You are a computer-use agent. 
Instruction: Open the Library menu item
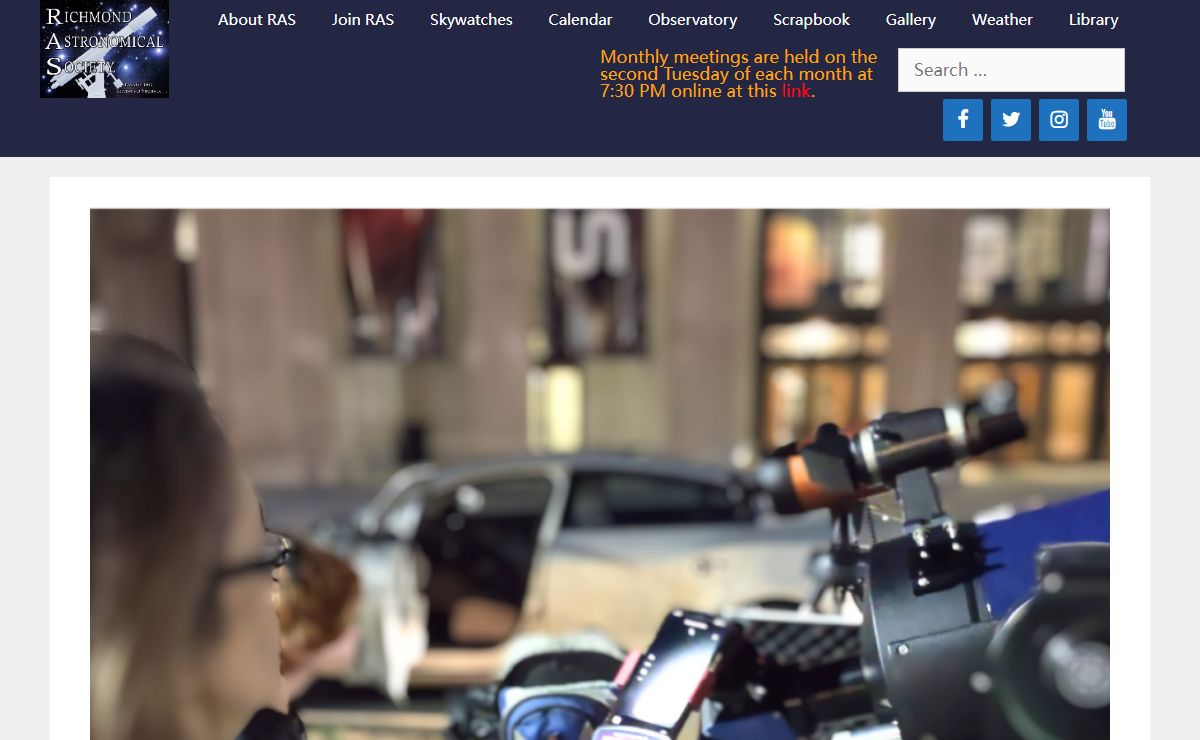[x=1093, y=20]
